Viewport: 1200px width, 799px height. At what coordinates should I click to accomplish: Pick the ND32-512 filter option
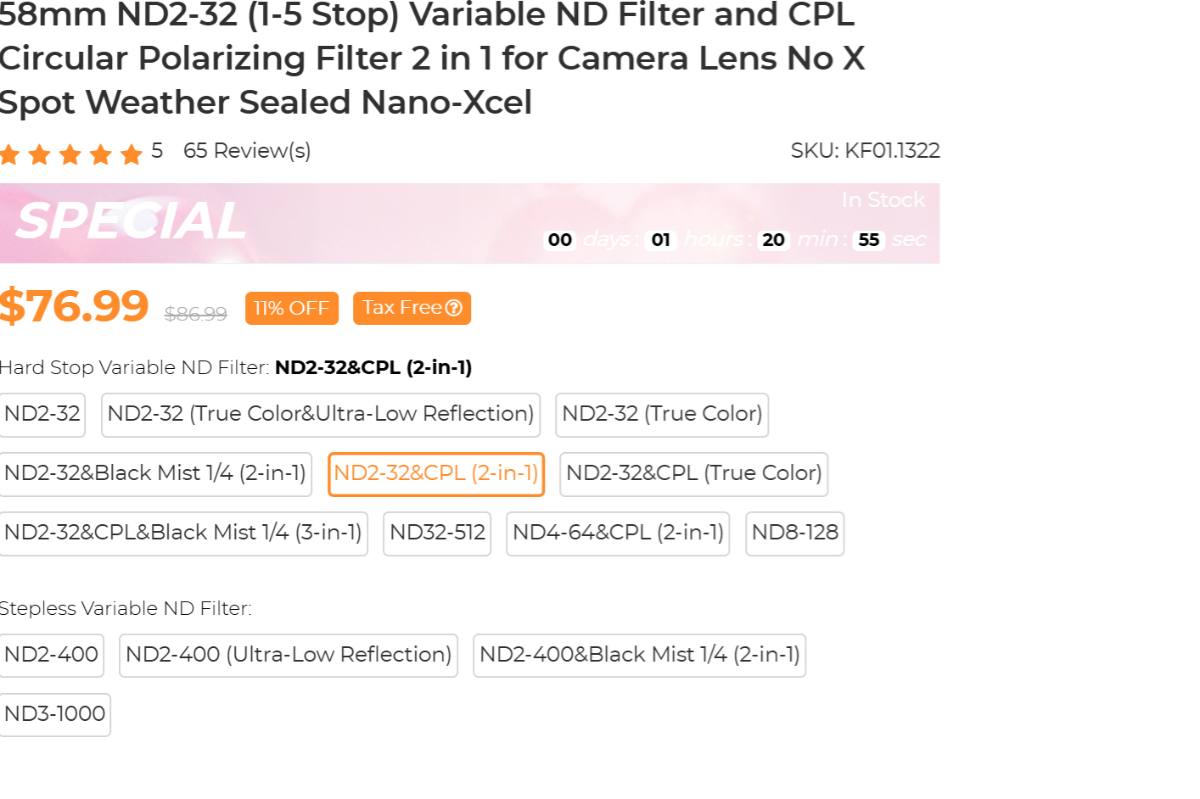tap(437, 533)
